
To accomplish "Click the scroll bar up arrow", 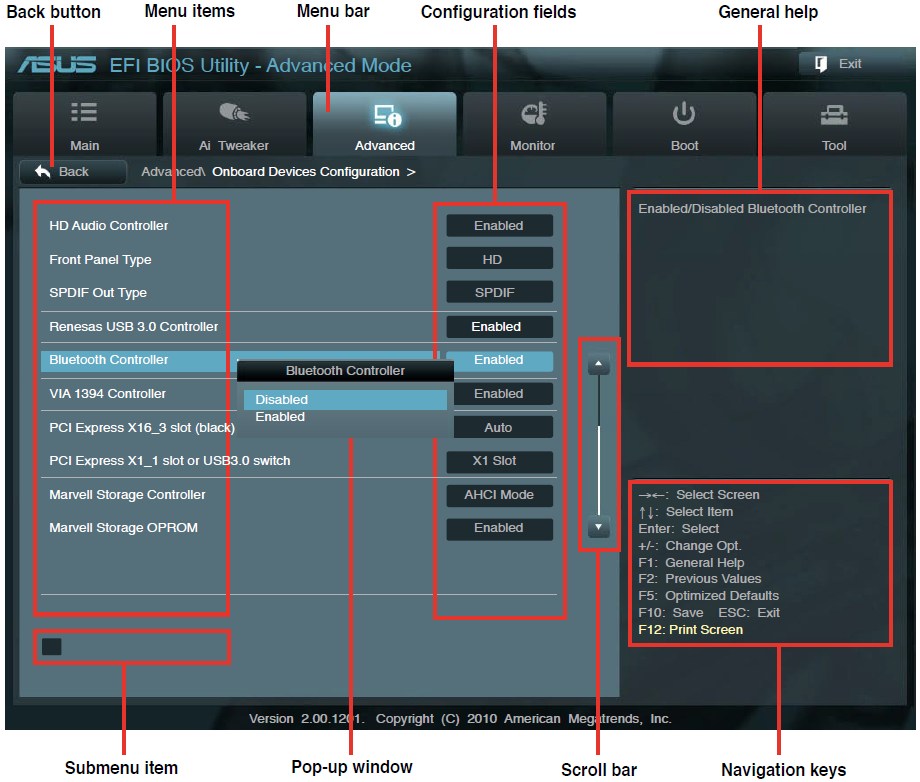I will (599, 365).
